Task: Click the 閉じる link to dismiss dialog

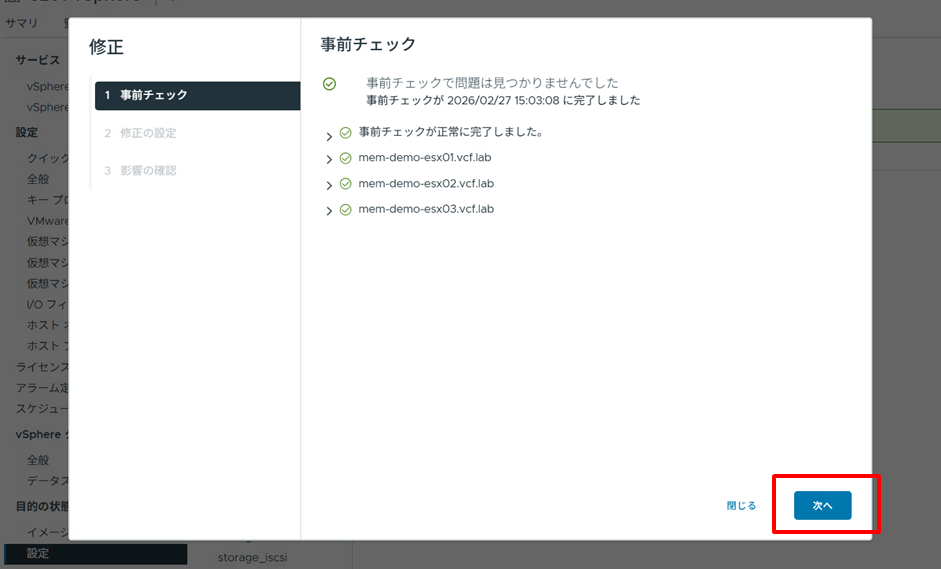Action: pos(741,506)
